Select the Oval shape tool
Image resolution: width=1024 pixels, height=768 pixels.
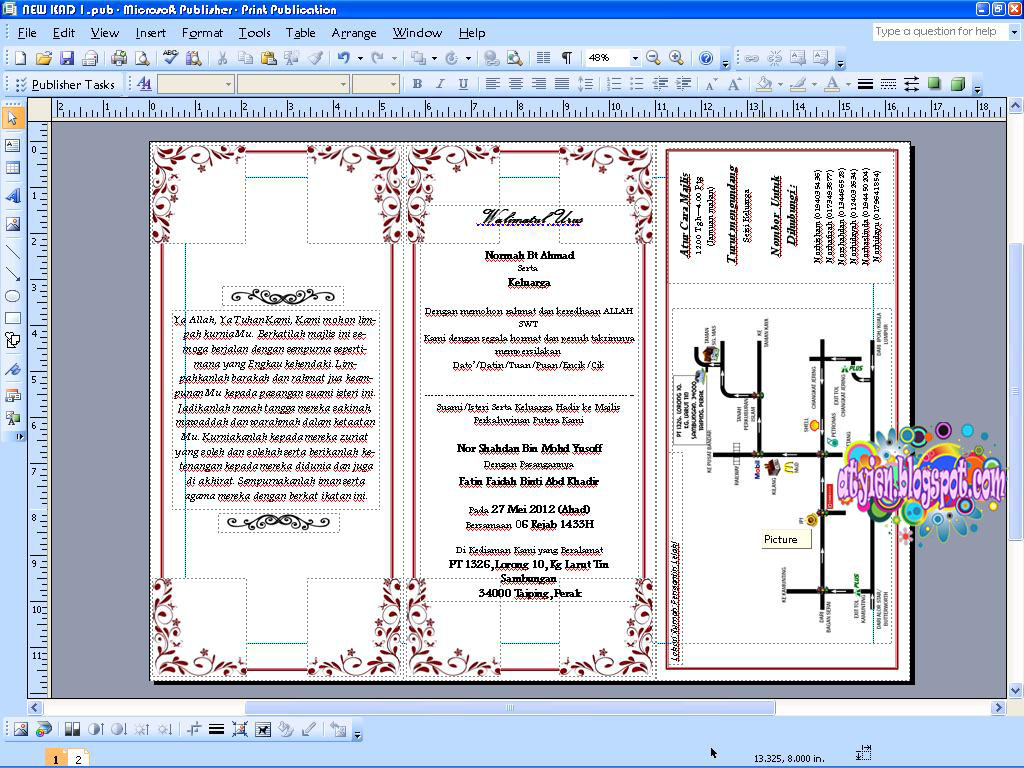12,296
